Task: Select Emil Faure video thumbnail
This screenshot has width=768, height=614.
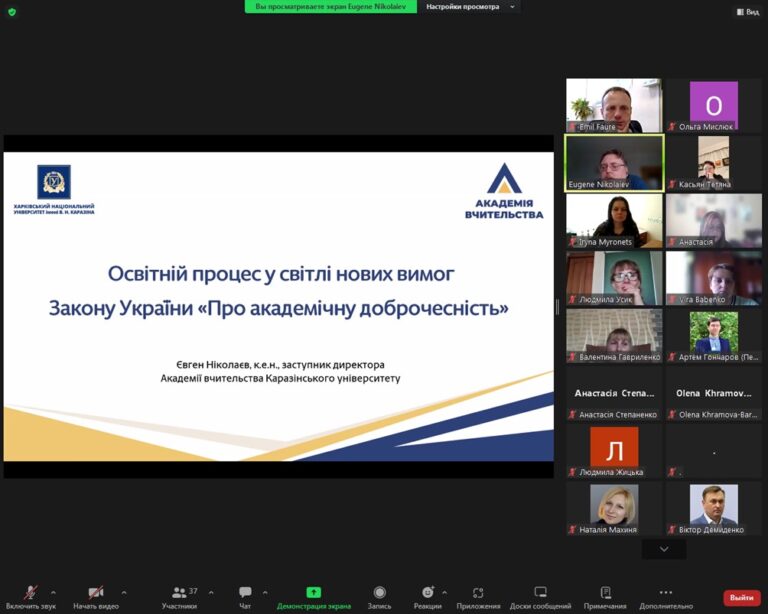Action: (614, 105)
